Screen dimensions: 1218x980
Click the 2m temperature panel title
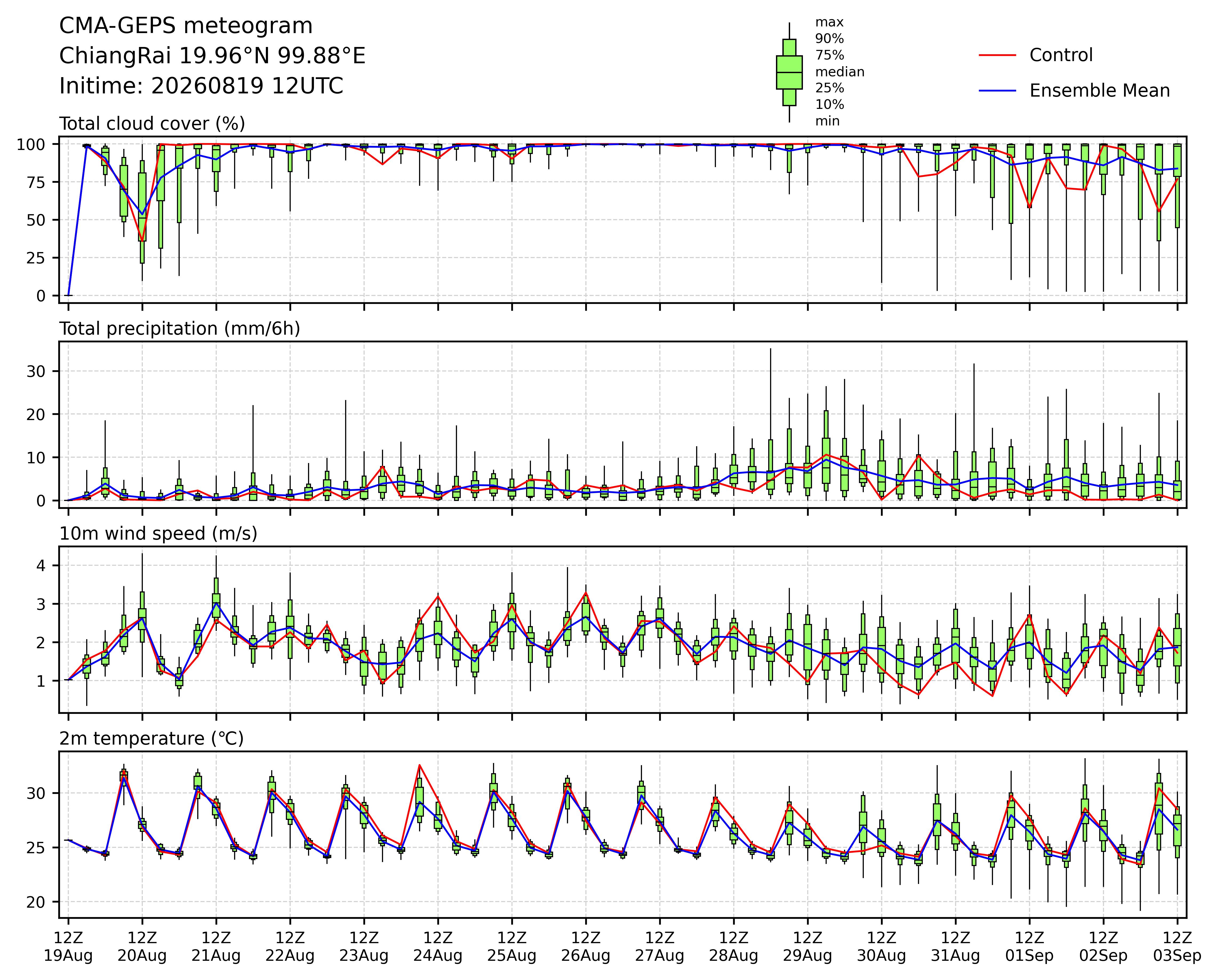coord(151,739)
